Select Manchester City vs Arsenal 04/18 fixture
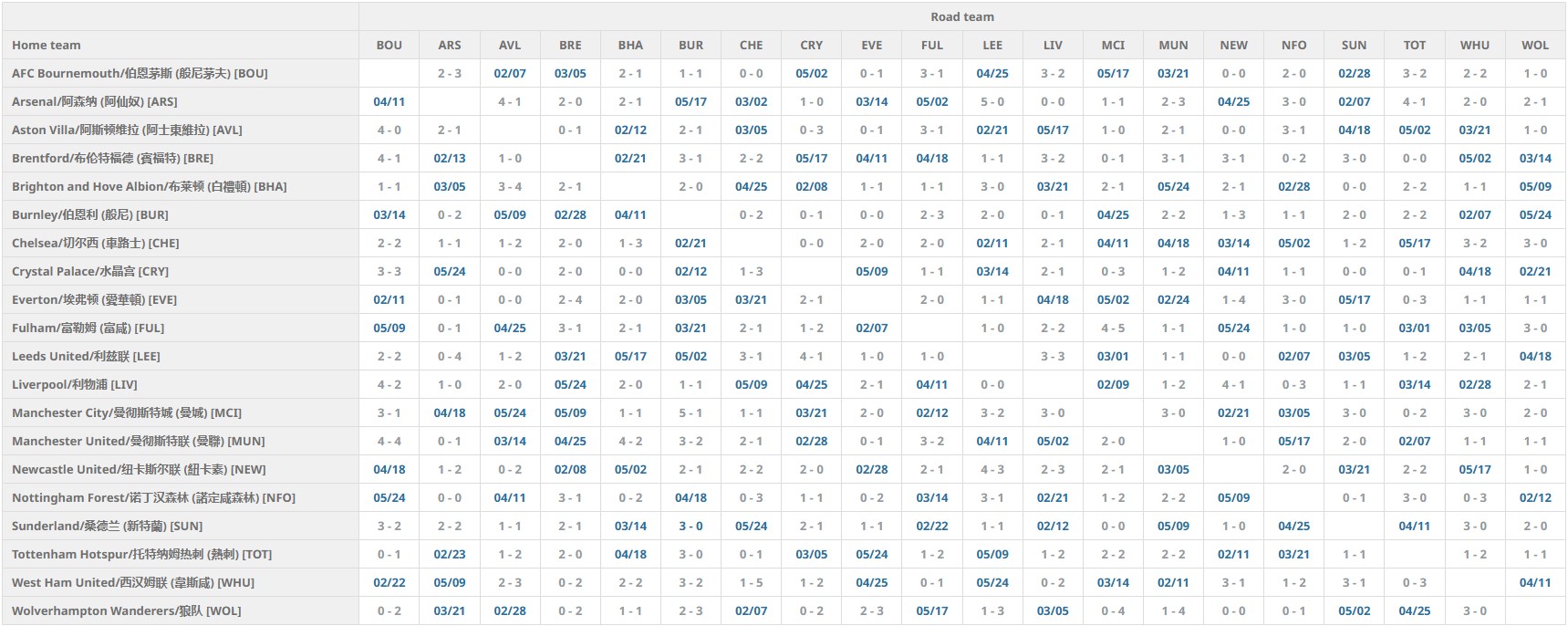The width and height of the screenshot is (1568, 626). [450, 413]
